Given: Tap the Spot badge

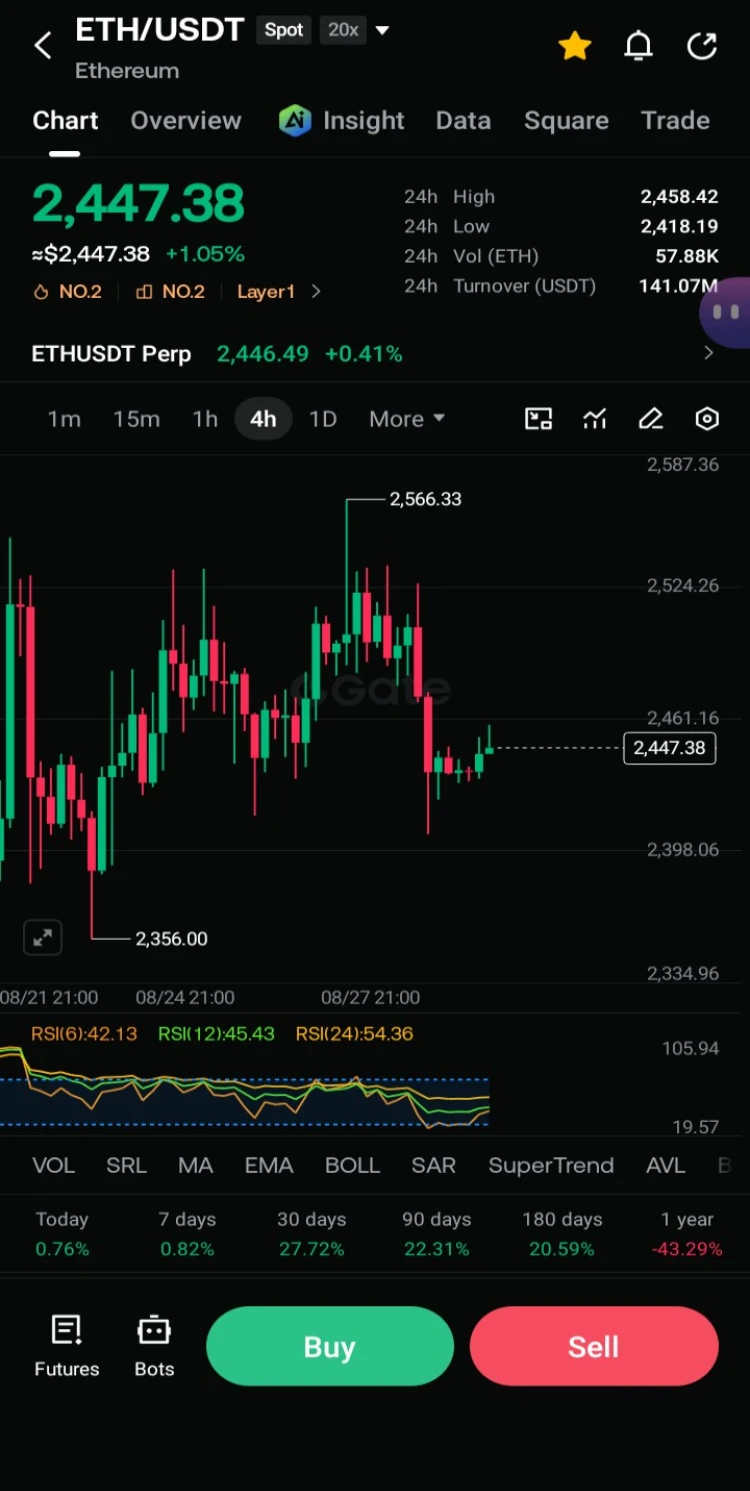Looking at the screenshot, I should point(284,31).
